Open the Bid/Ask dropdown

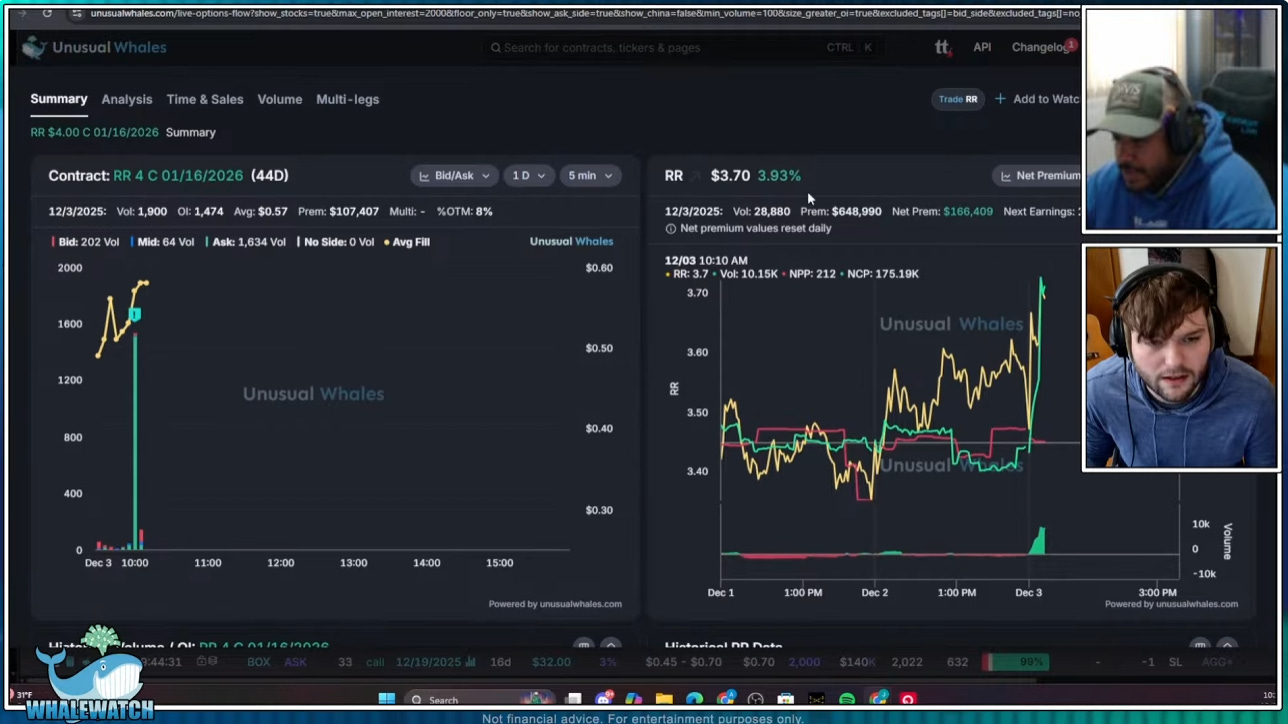[454, 175]
